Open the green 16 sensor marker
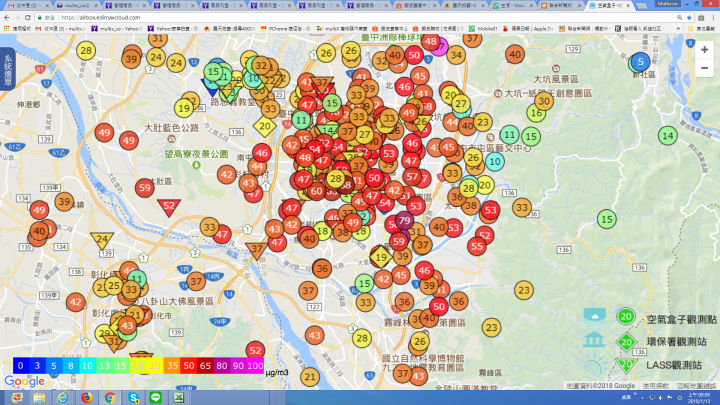 click(535, 112)
